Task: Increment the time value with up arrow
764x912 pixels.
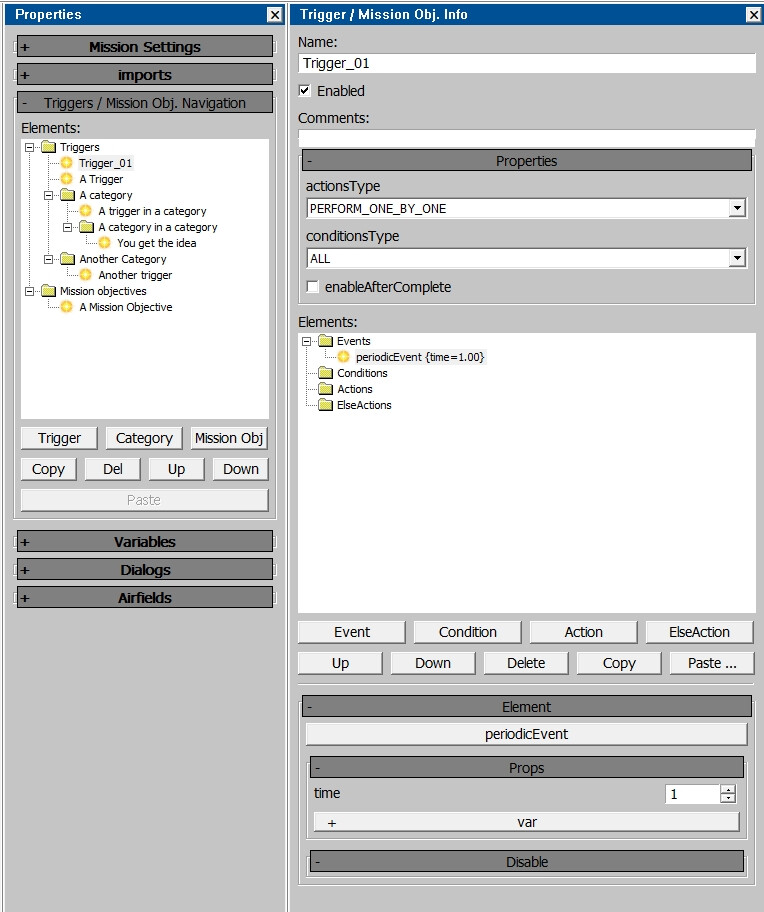Action: [728, 789]
